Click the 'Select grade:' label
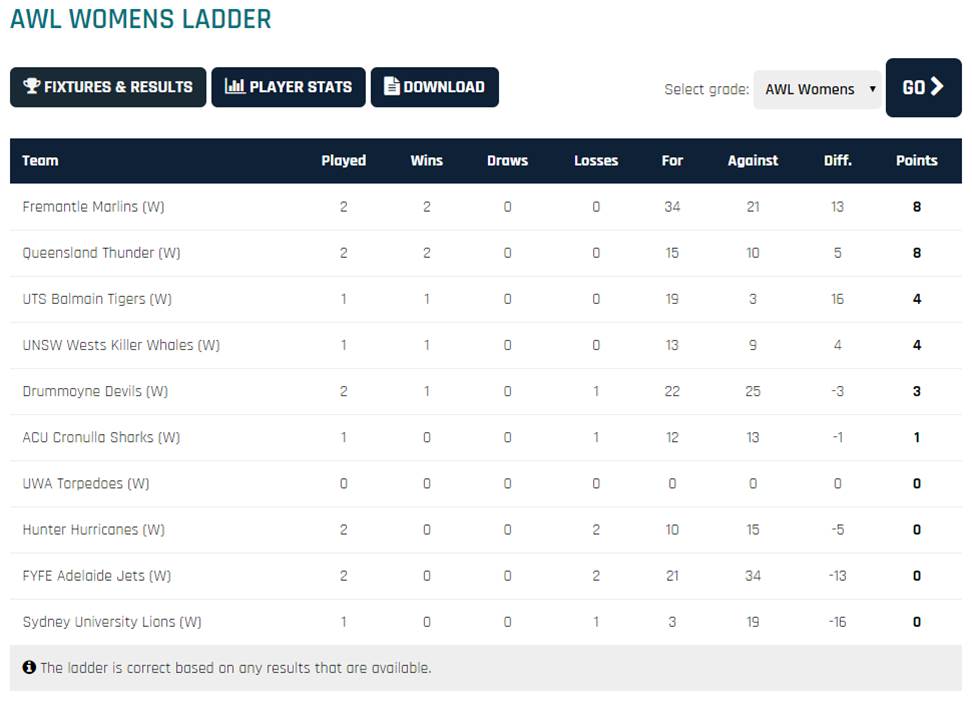972x703 pixels. pyautogui.click(x=707, y=89)
